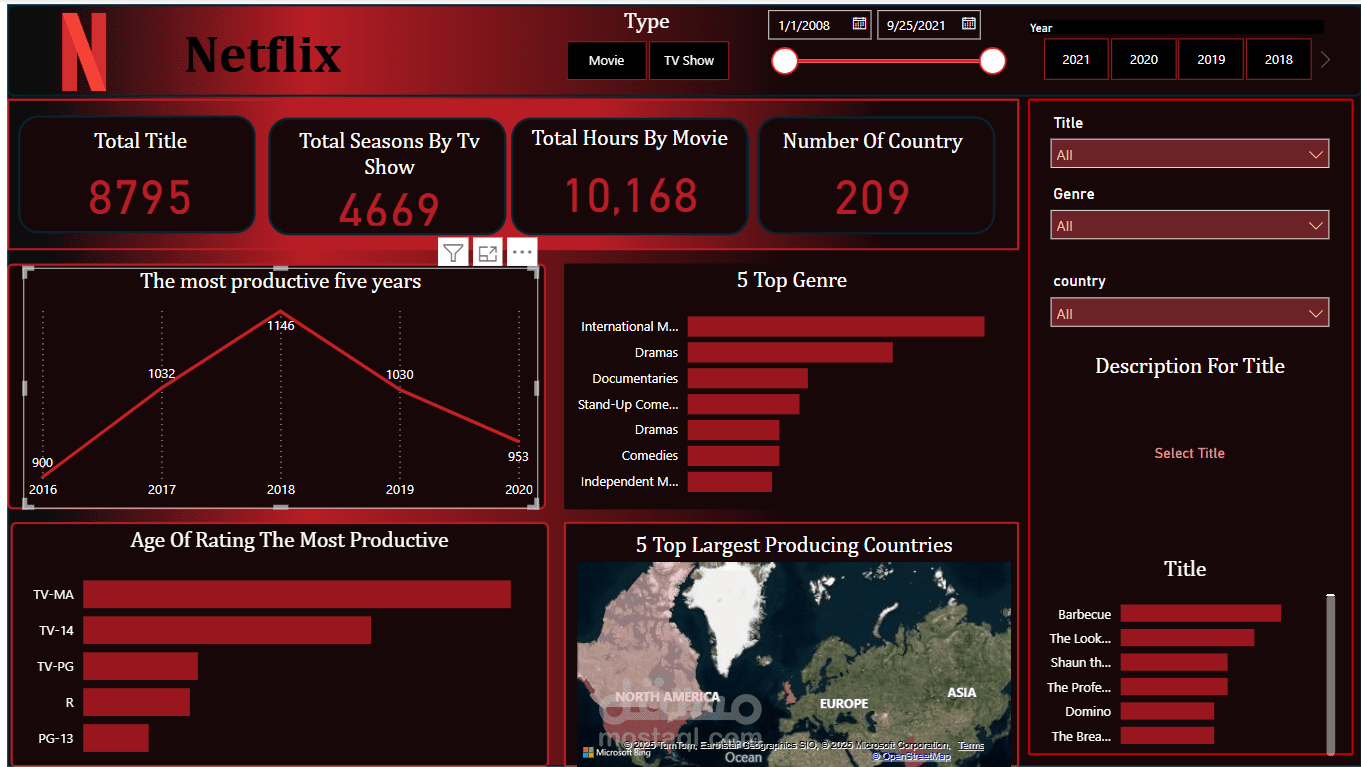The width and height of the screenshot is (1361, 767).
Task: Click the ASIA map label
Action: (x=962, y=692)
